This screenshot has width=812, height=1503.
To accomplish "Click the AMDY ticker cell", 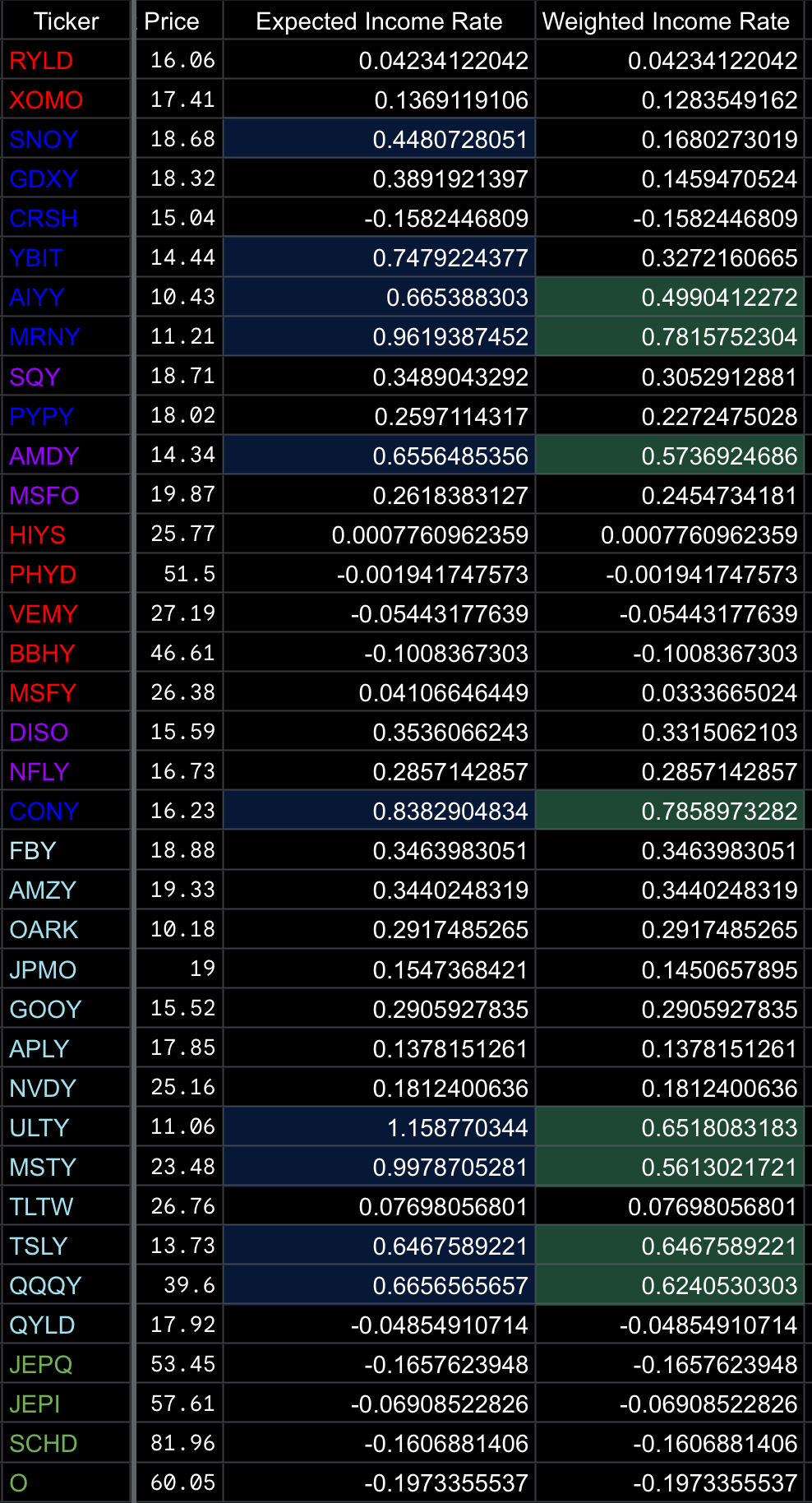I will [66, 456].
